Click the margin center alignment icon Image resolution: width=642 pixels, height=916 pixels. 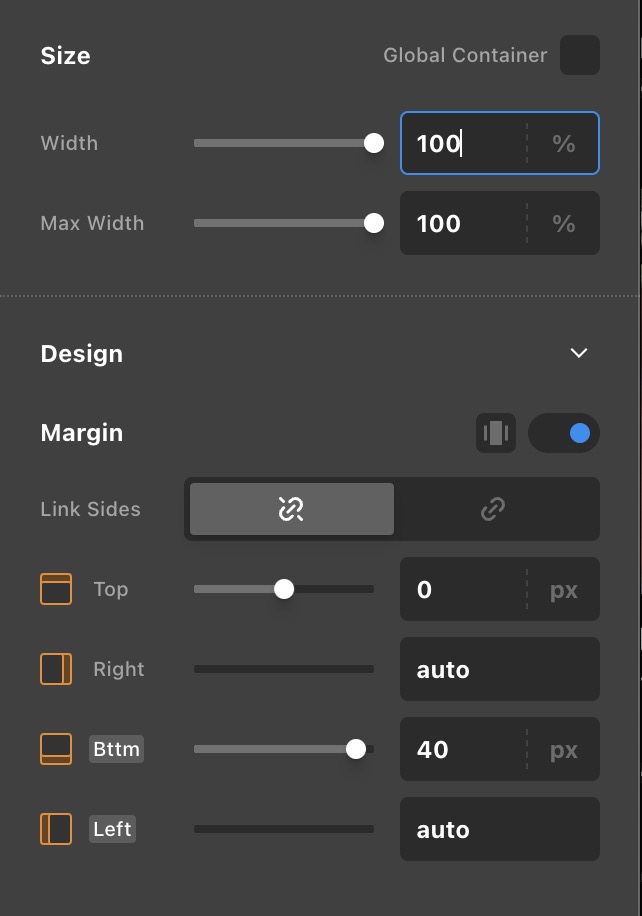click(x=496, y=433)
